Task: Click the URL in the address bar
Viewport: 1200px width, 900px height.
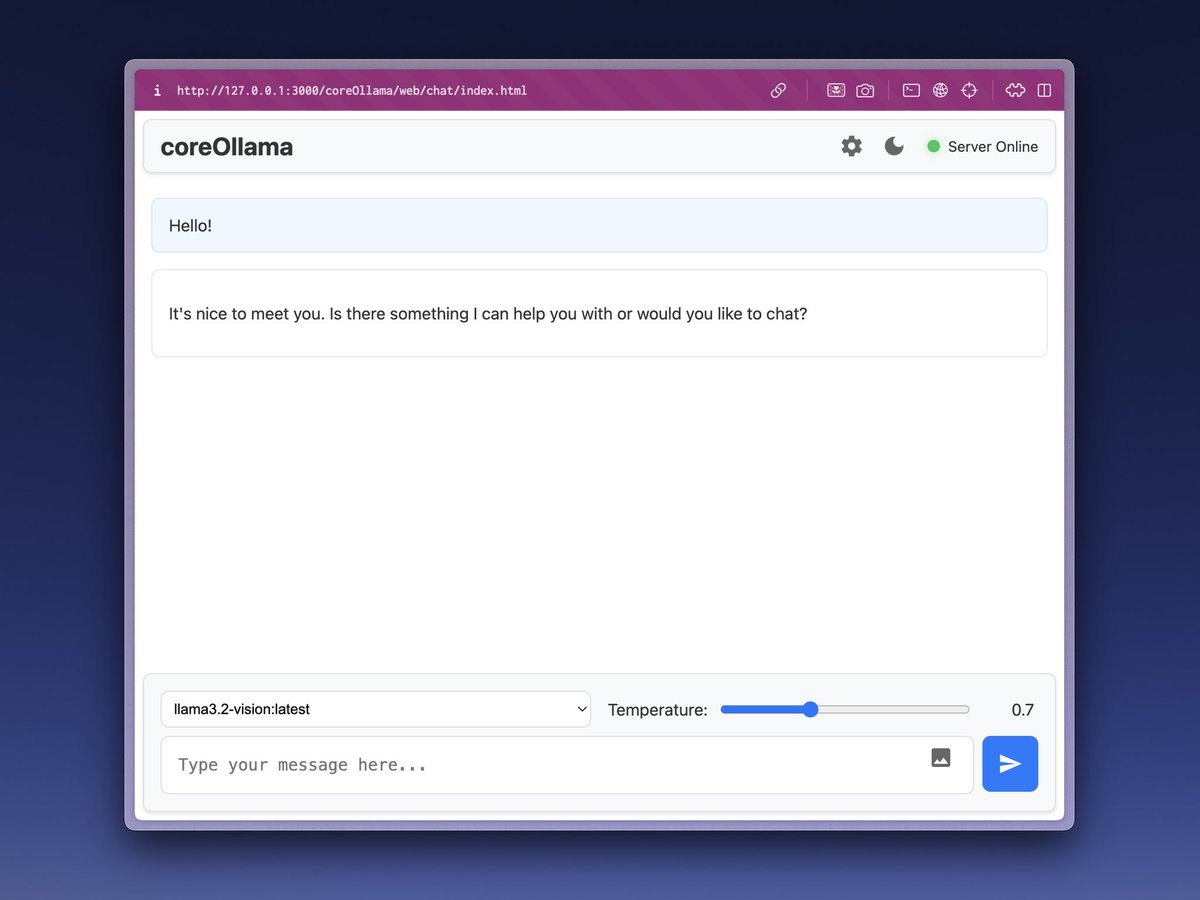Action: point(352,90)
